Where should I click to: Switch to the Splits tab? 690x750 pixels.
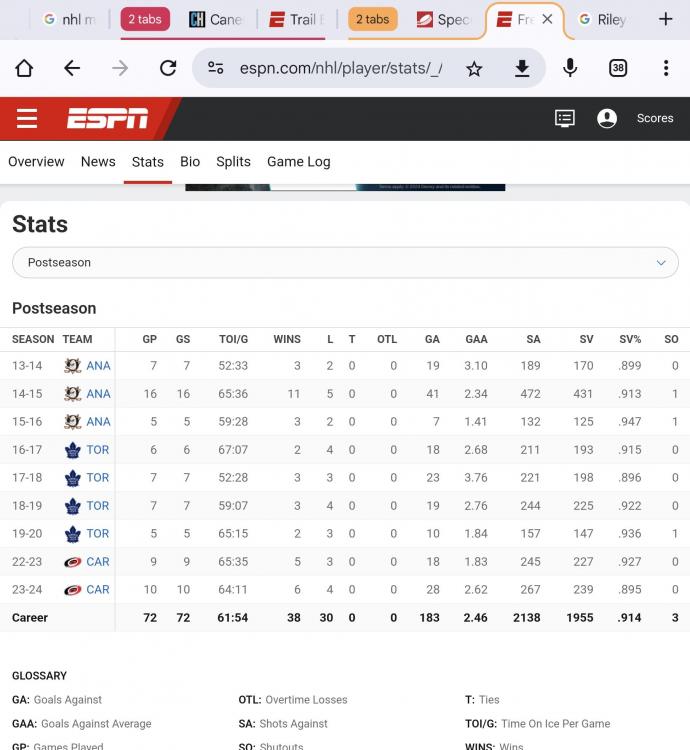[x=233, y=161]
